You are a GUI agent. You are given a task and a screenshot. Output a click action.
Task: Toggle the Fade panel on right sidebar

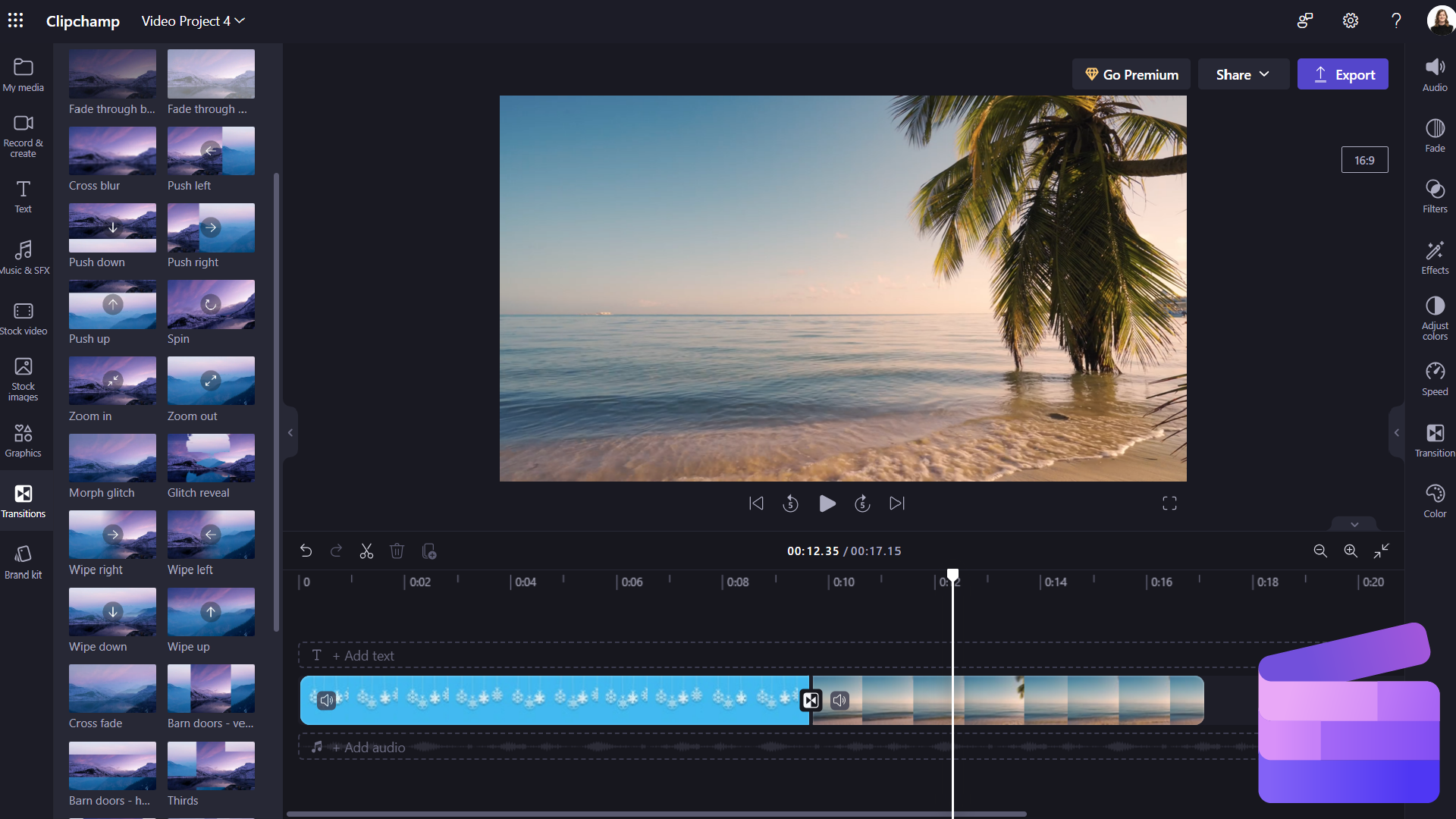pyautogui.click(x=1434, y=135)
